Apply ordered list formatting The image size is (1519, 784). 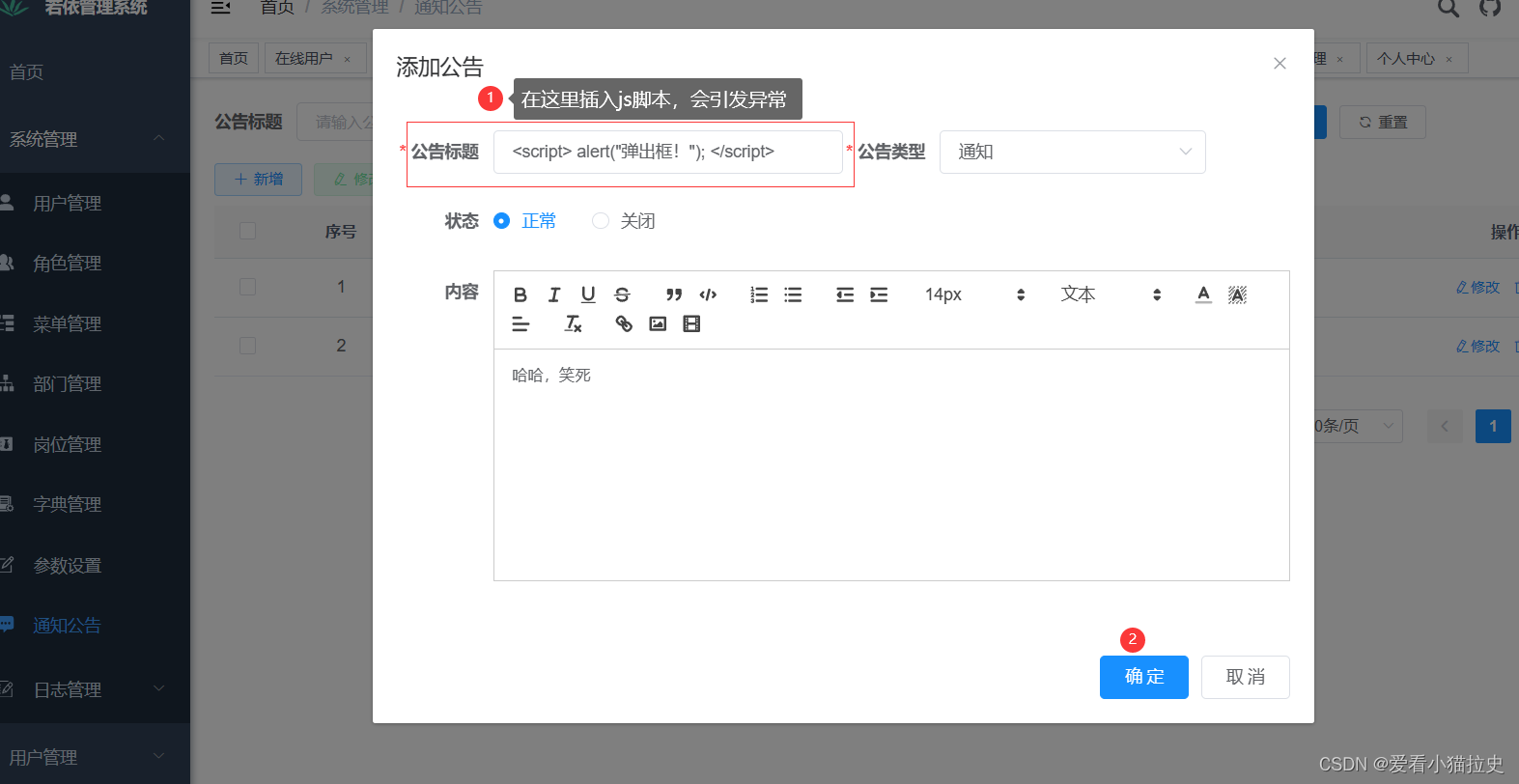coord(759,294)
